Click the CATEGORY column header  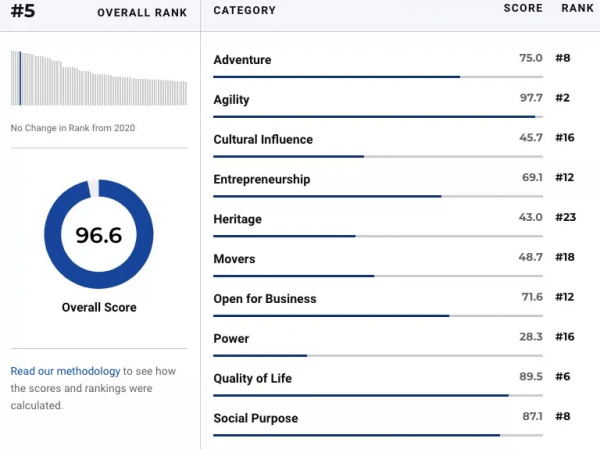[244, 11]
